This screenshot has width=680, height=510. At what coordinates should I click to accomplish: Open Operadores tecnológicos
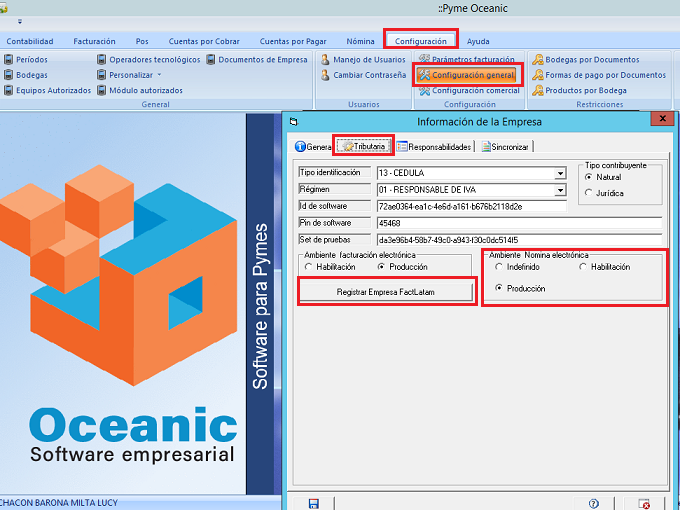click(149, 59)
